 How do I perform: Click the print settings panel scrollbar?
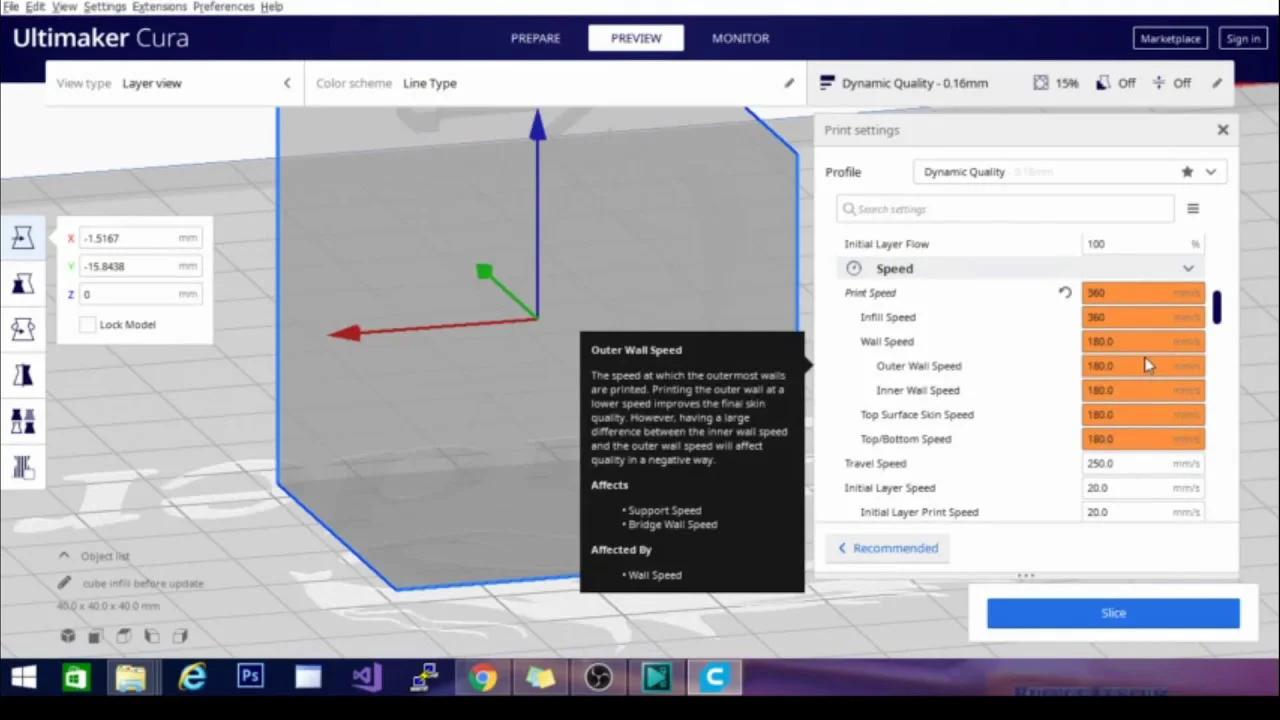(x=1217, y=307)
